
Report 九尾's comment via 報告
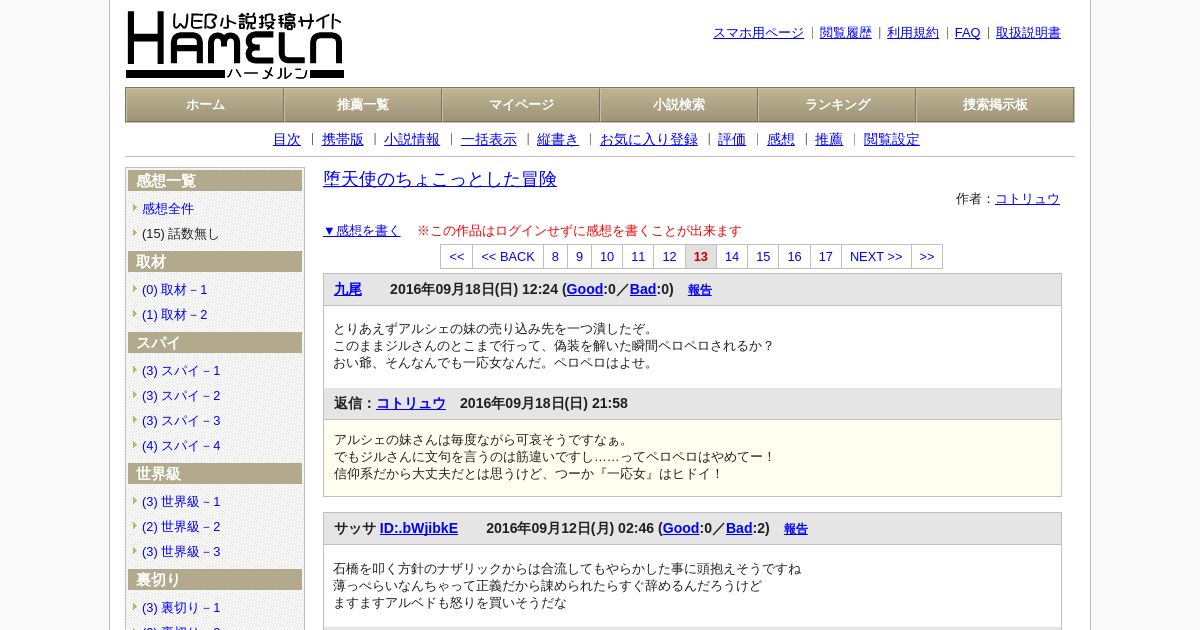coord(700,290)
